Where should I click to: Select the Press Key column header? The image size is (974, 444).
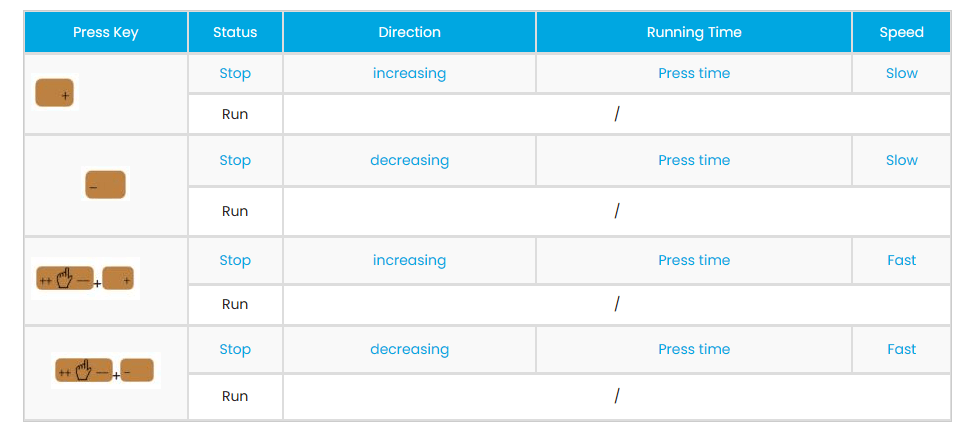tap(106, 32)
